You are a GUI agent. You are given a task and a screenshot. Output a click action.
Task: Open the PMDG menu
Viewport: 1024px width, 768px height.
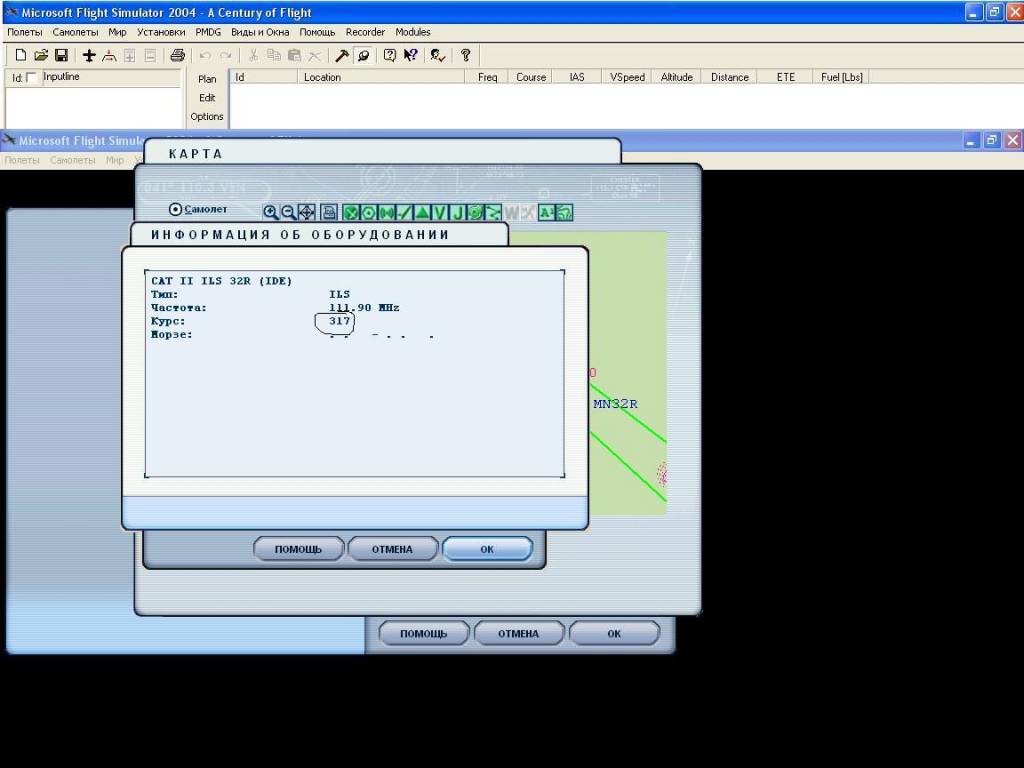coord(208,32)
